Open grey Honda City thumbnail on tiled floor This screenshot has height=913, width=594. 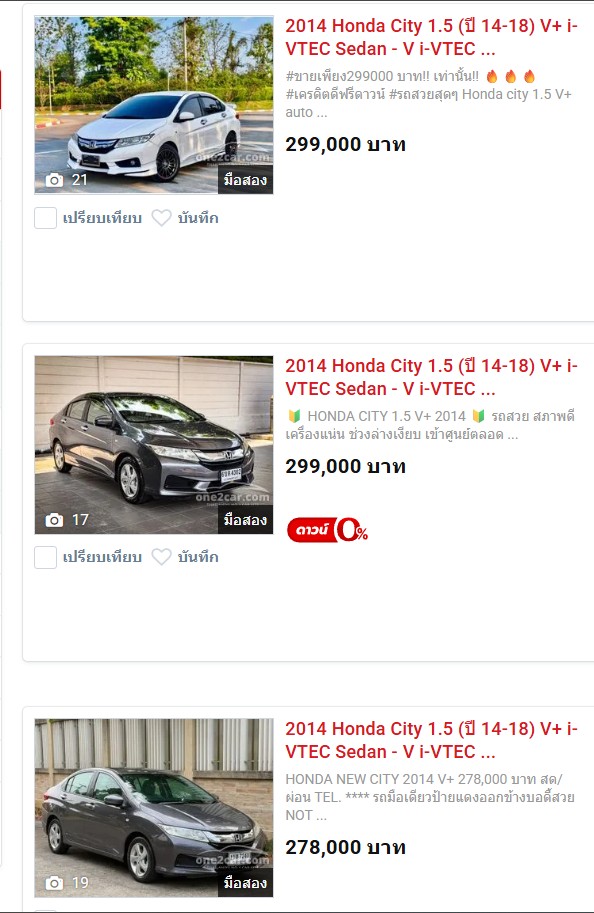(x=154, y=445)
